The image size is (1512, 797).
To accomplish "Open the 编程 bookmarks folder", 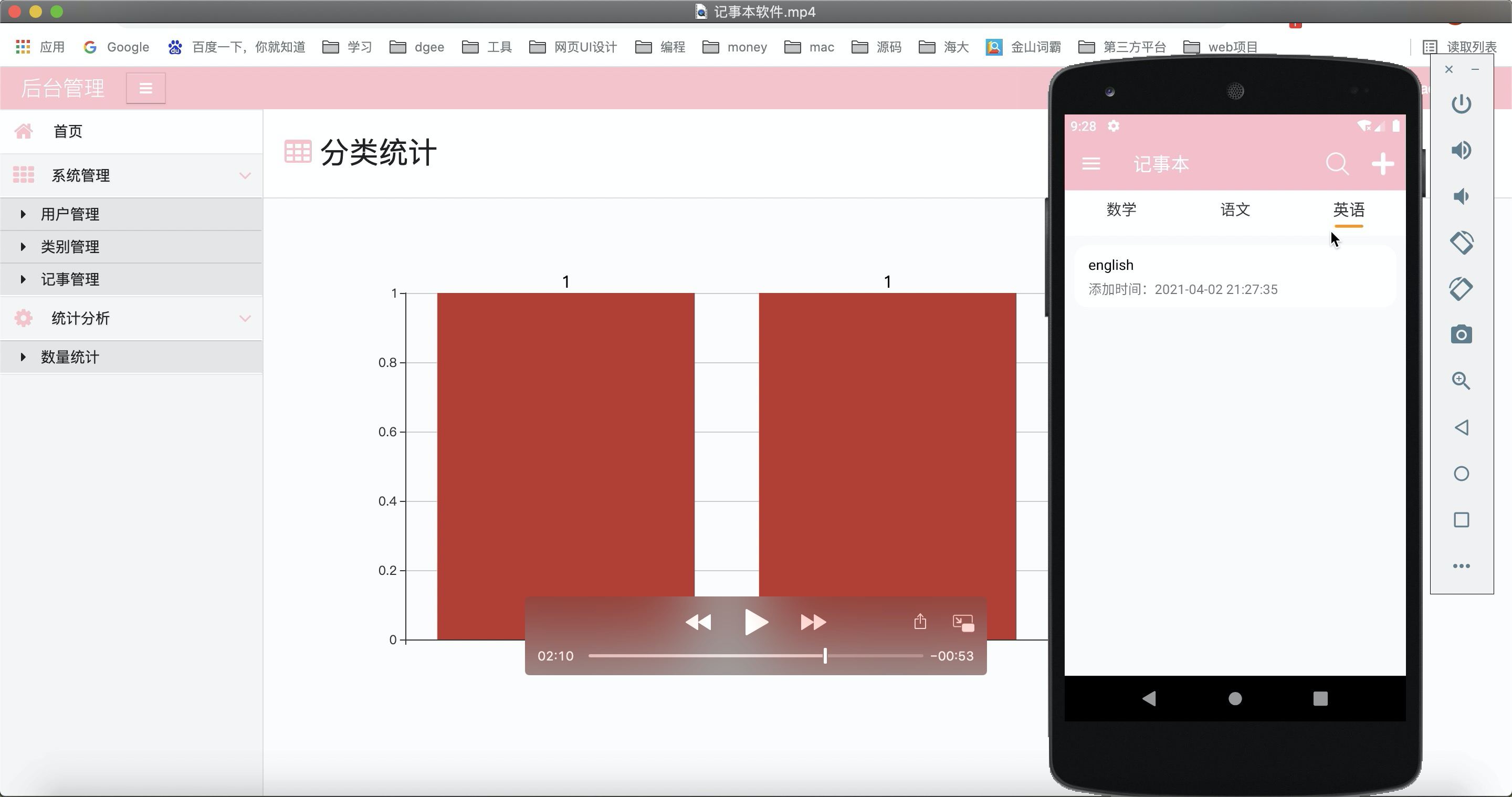I will [660, 47].
